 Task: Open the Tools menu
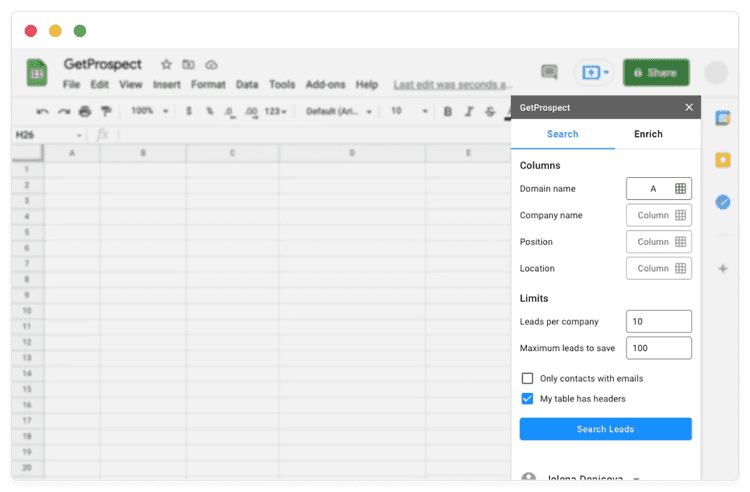282,85
